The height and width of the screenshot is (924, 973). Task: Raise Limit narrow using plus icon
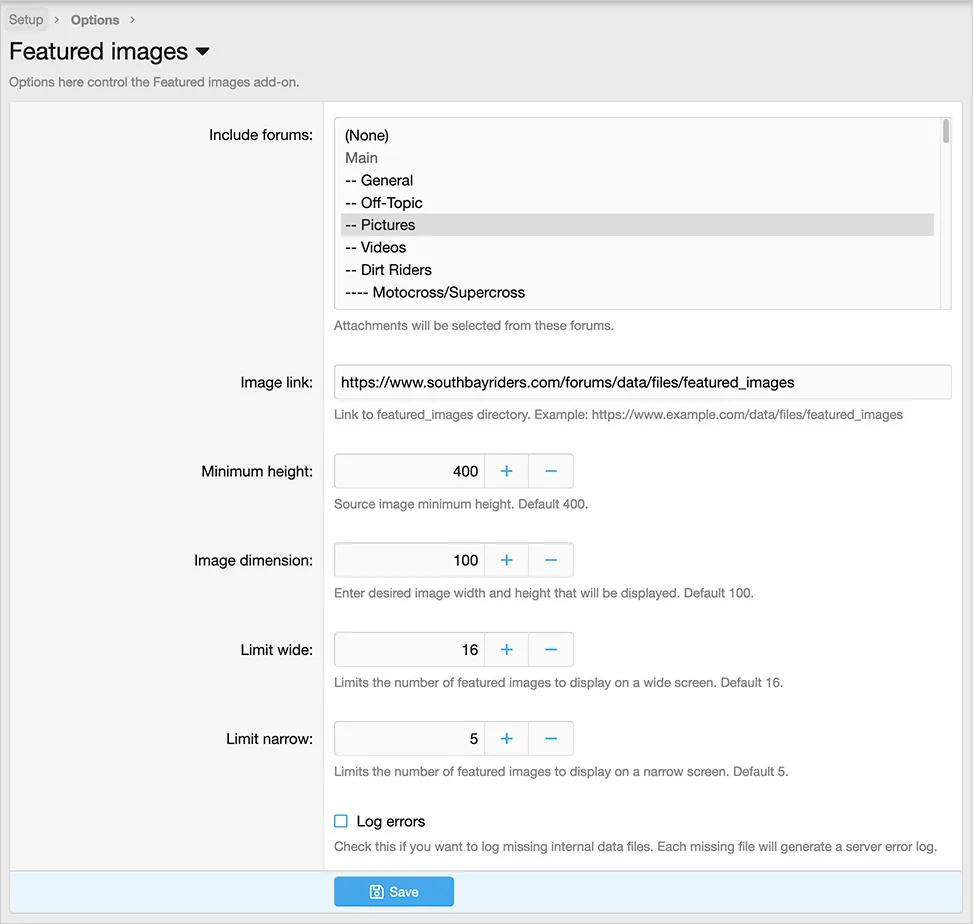506,739
